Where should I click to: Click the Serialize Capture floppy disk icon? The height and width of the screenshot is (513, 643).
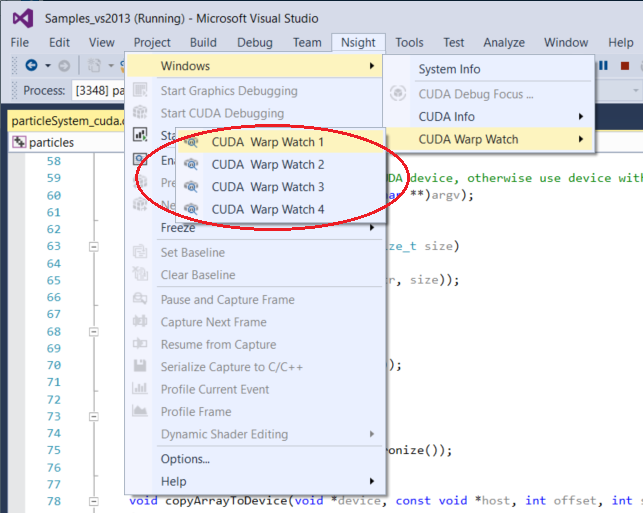tap(140, 366)
